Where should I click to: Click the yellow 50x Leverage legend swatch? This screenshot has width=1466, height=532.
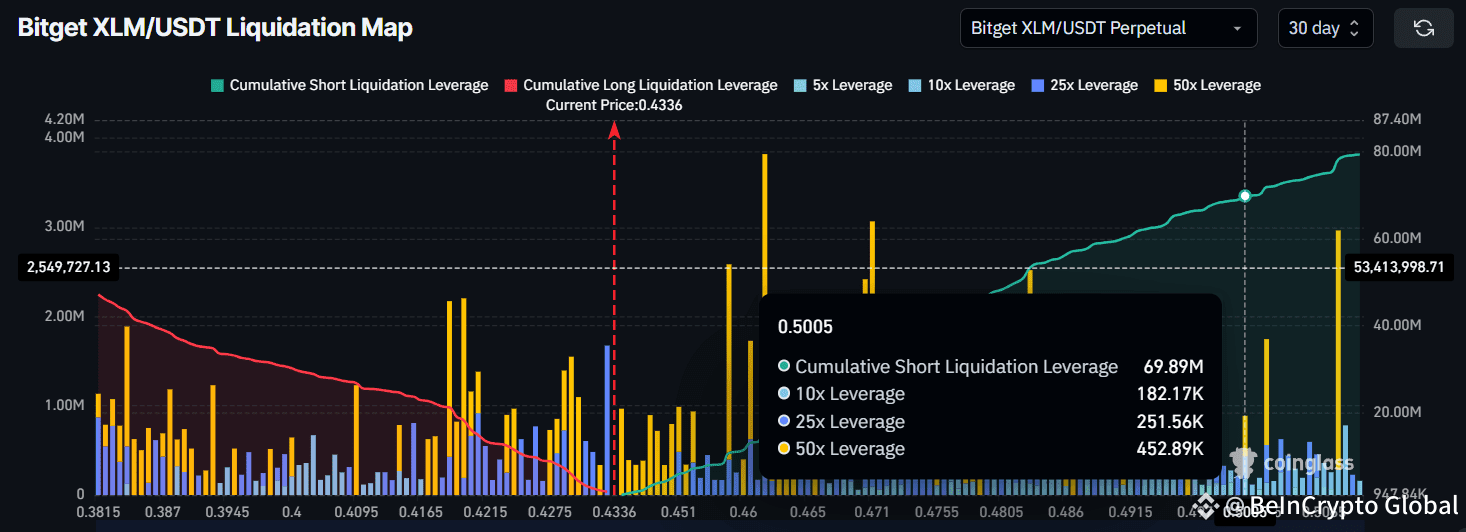pyautogui.click(x=1161, y=85)
